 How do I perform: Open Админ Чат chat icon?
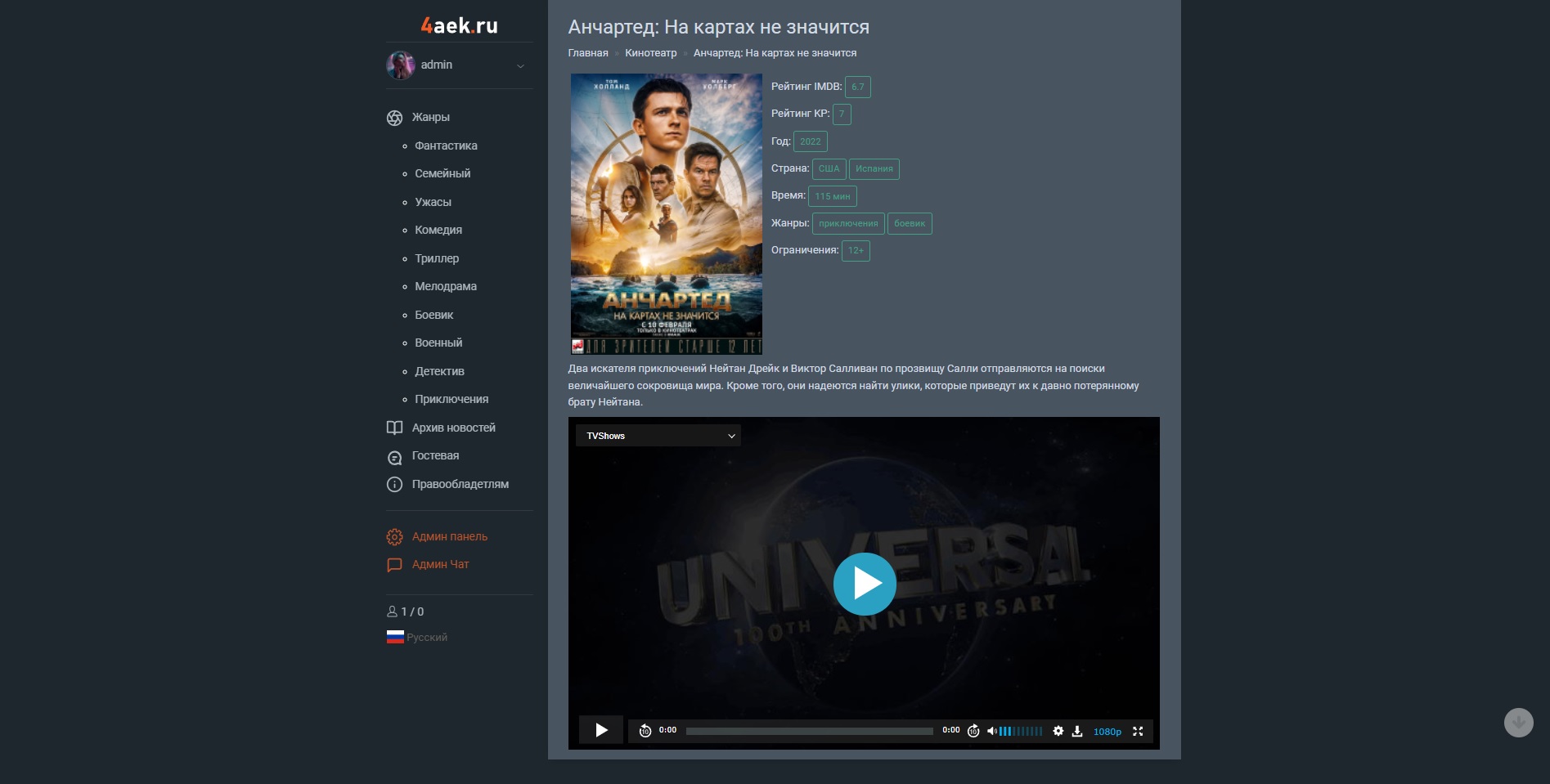[394, 564]
